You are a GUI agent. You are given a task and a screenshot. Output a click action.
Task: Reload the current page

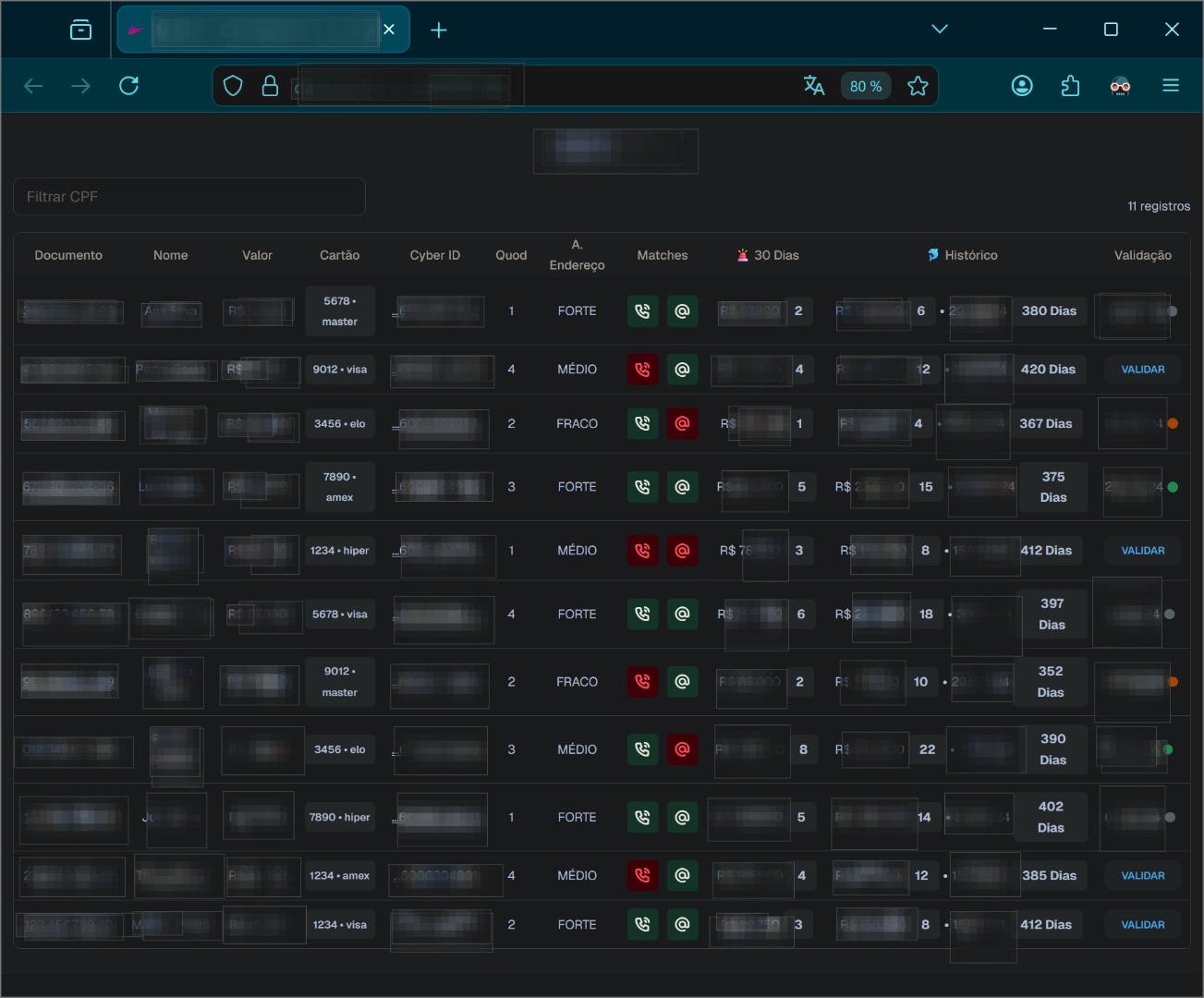[129, 86]
